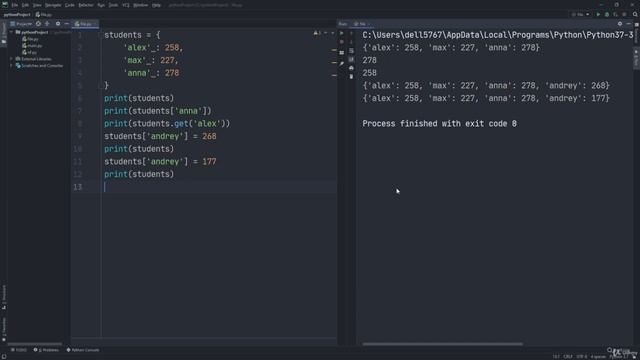Click the trash clear-all icon in Run panel
Viewport: 640px width, 360px height.
(x=351, y=77)
